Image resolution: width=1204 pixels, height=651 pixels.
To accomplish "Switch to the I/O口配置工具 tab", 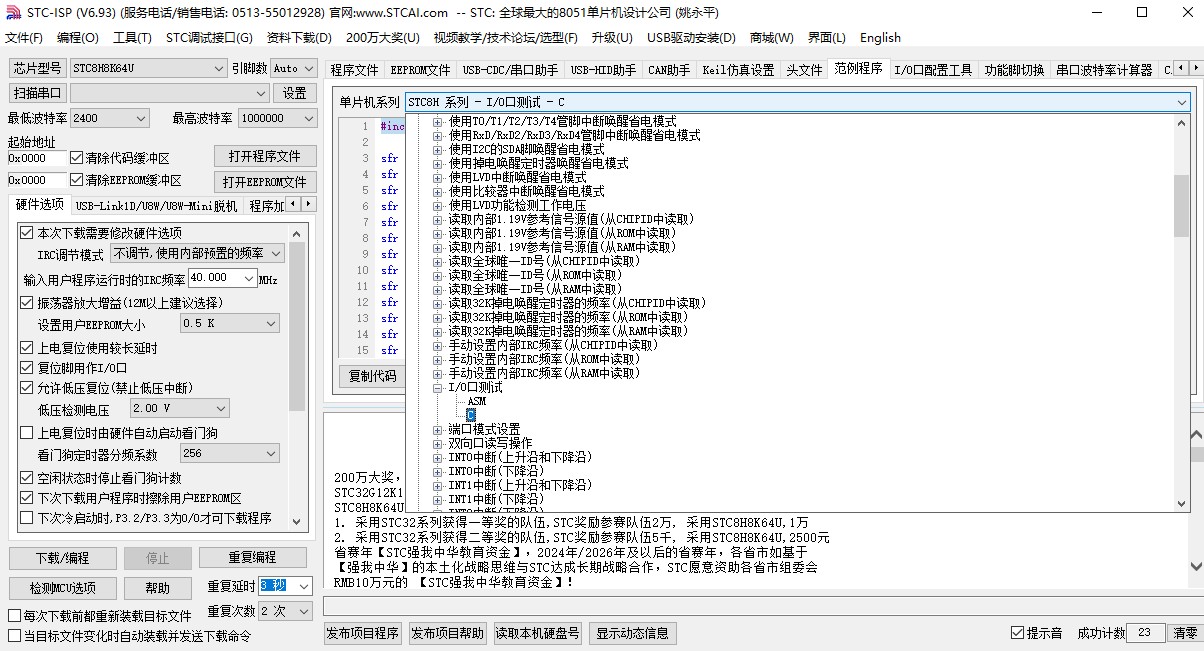I will coord(932,70).
